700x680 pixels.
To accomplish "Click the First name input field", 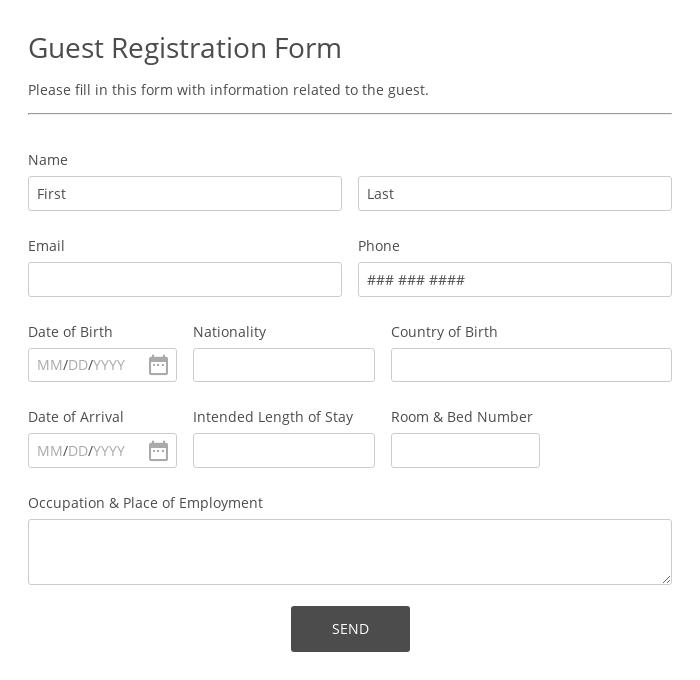I will (x=185, y=194).
